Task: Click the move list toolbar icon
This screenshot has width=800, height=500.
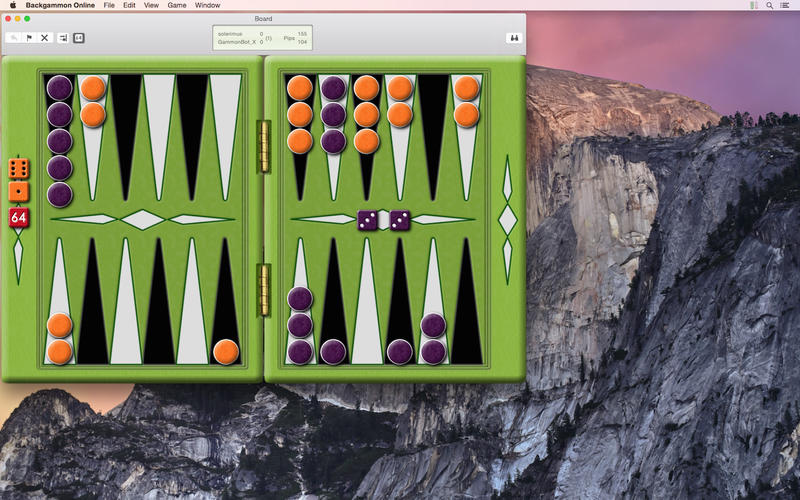Action: (62, 38)
